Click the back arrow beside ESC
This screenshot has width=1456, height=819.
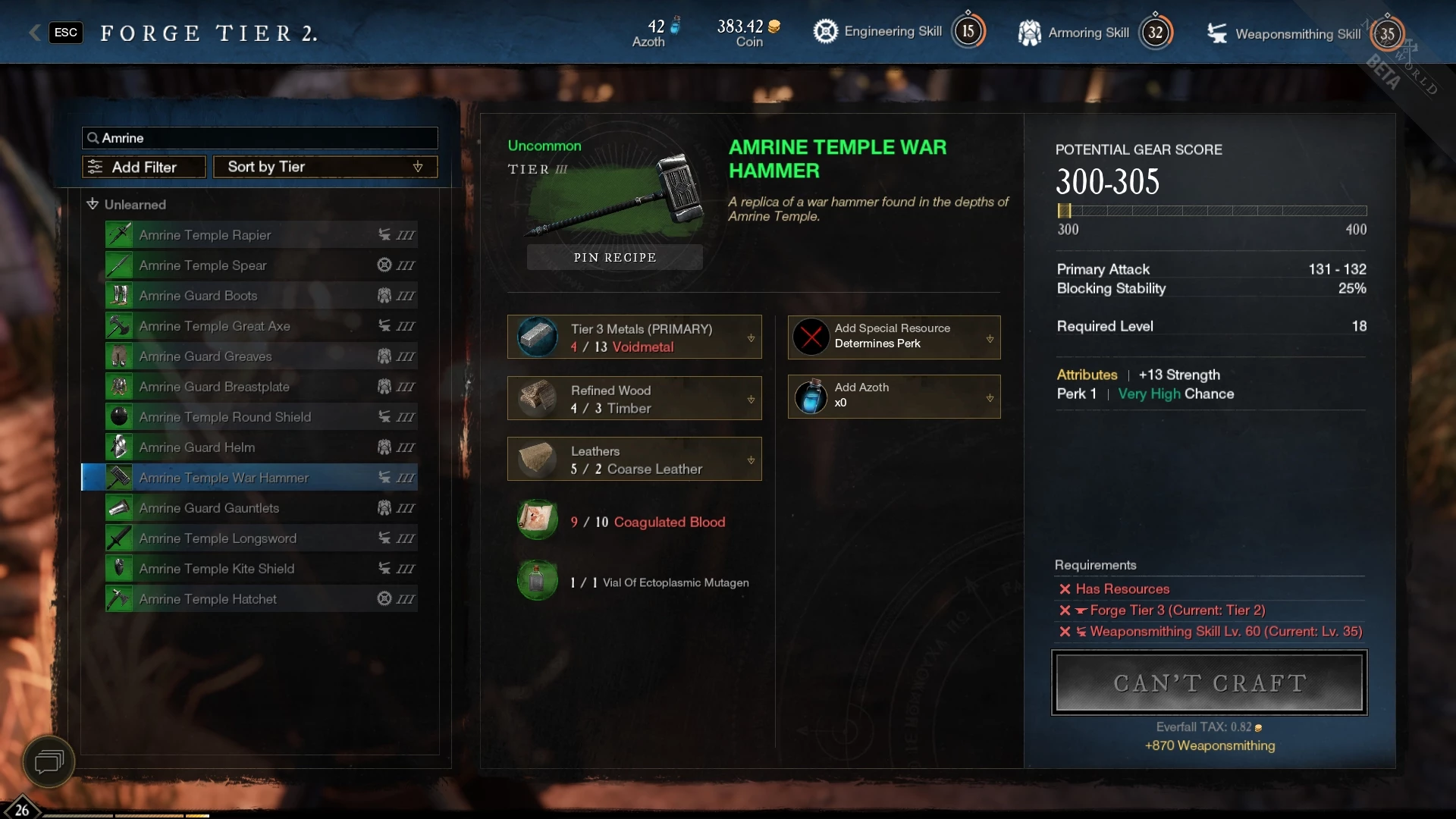[x=34, y=32]
